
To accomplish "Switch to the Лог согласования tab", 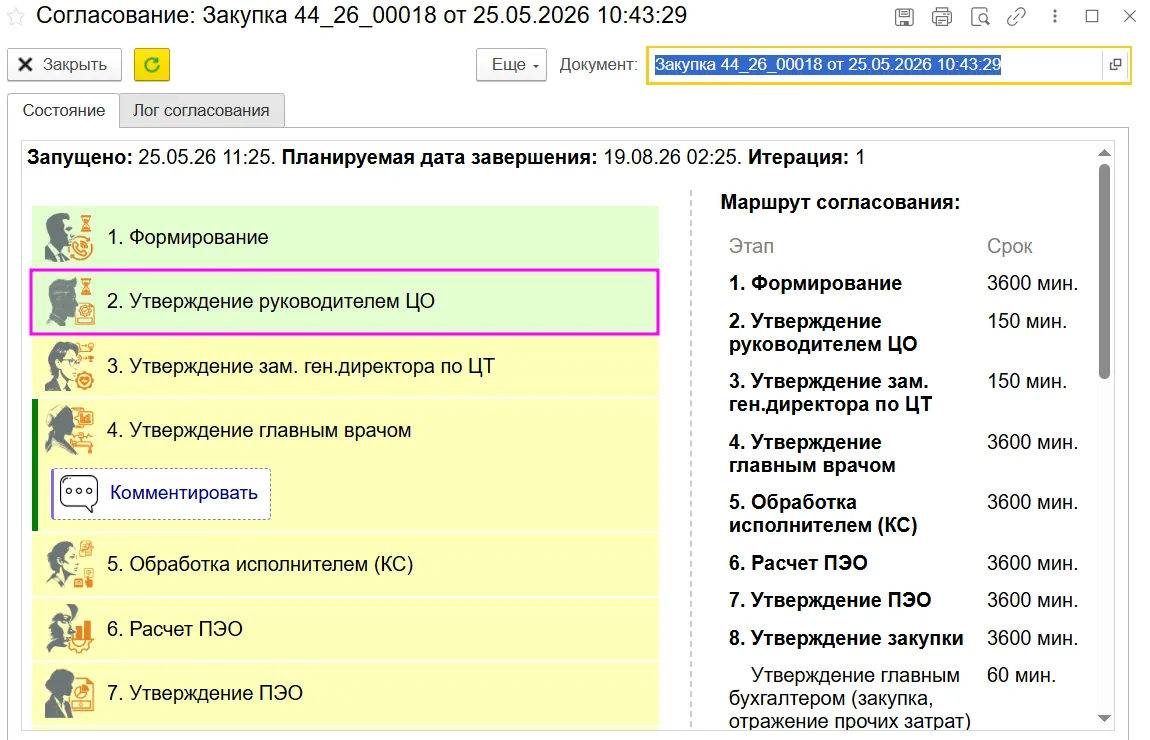I will click(201, 111).
